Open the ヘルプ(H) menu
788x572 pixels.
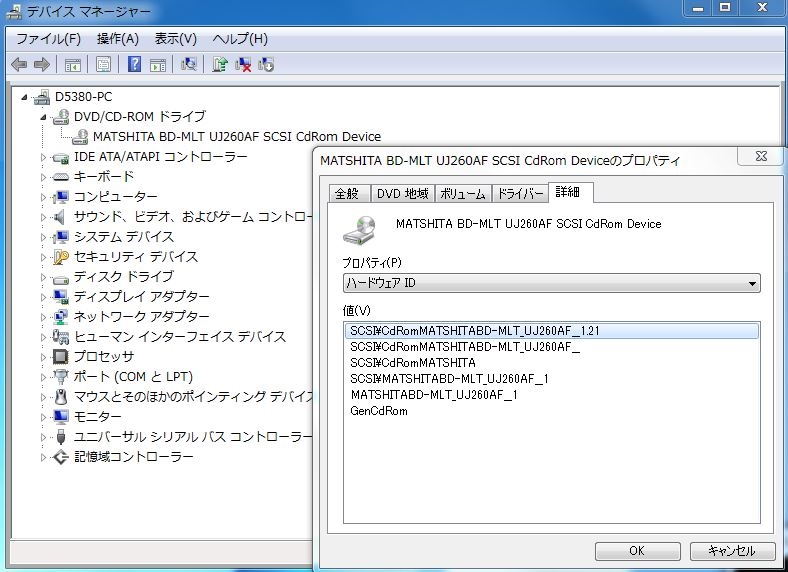[240, 39]
